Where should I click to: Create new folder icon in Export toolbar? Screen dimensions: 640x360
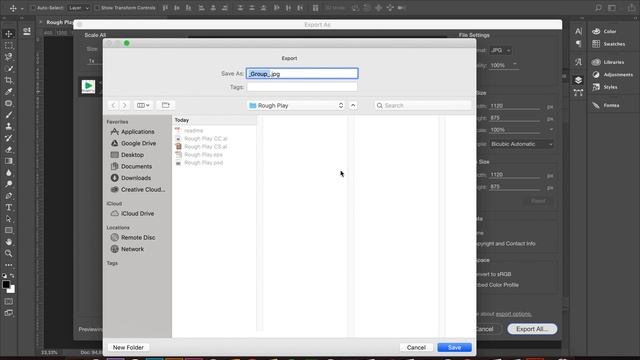[x=165, y=105]
